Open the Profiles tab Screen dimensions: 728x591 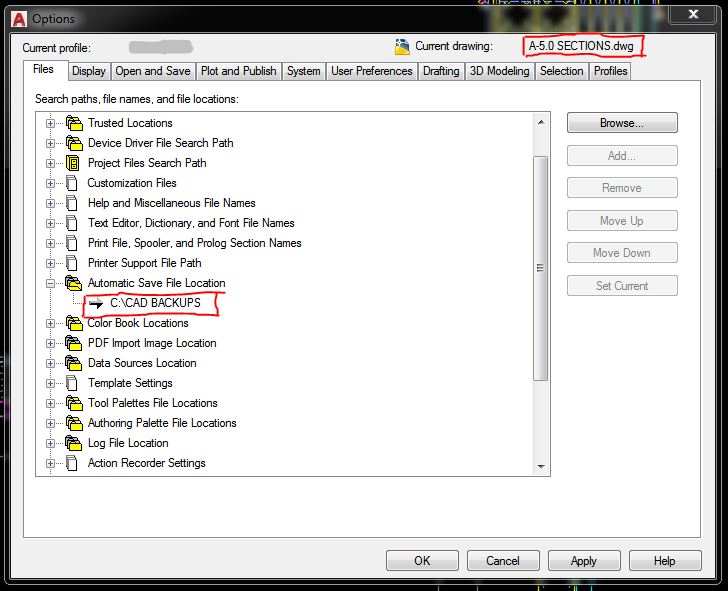coord(611,71)
